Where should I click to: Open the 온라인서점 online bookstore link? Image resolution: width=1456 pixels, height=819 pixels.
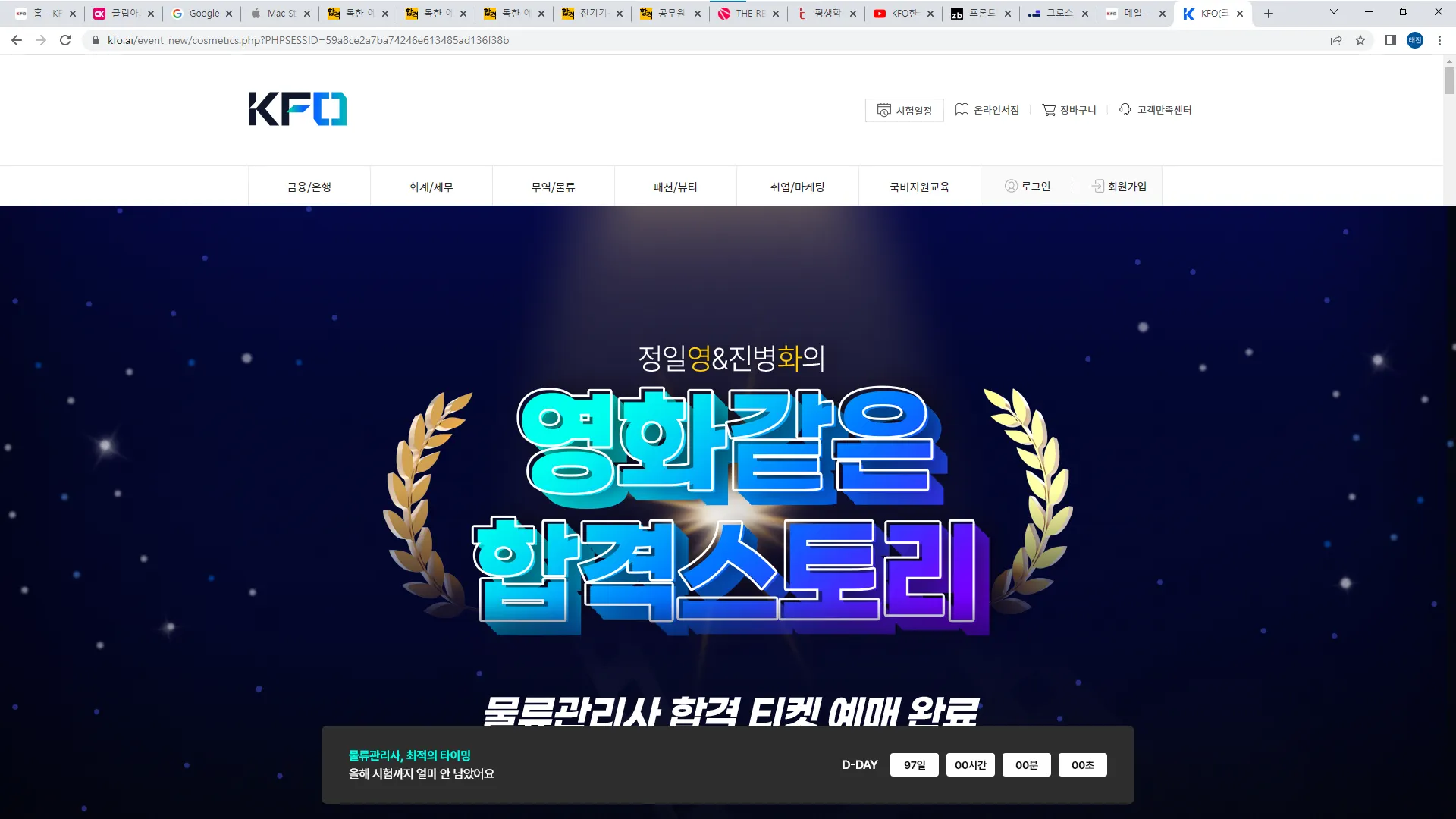point(987,110)
